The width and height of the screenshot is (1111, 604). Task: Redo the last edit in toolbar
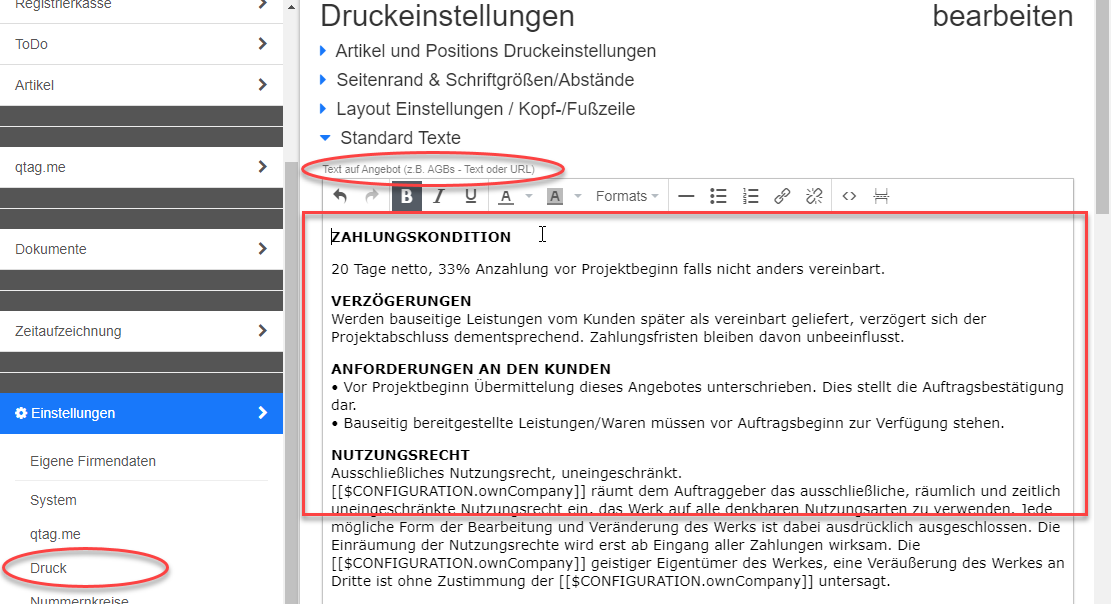(x=372, y=196)
